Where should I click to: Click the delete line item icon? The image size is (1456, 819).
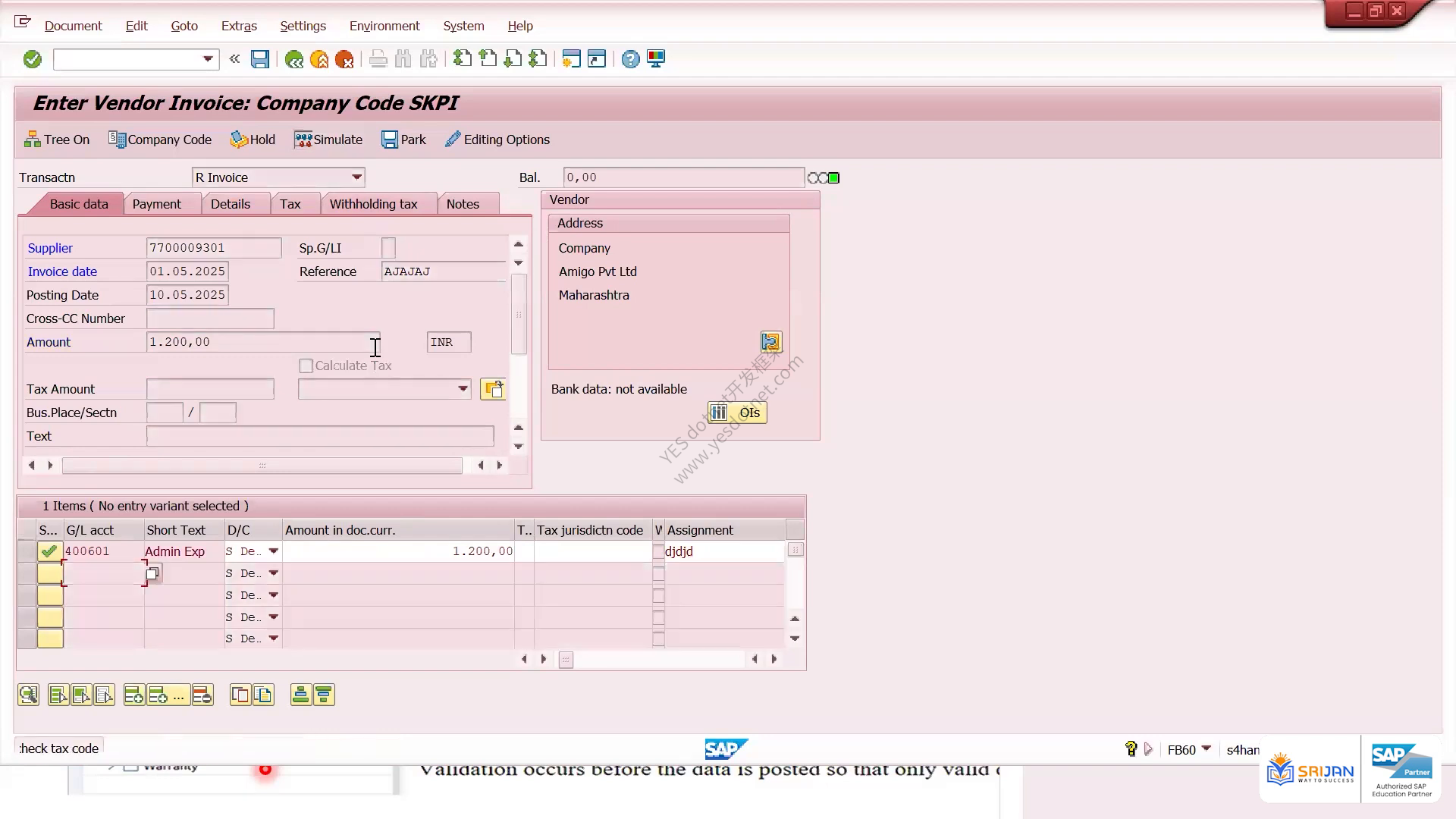point(202,695)
